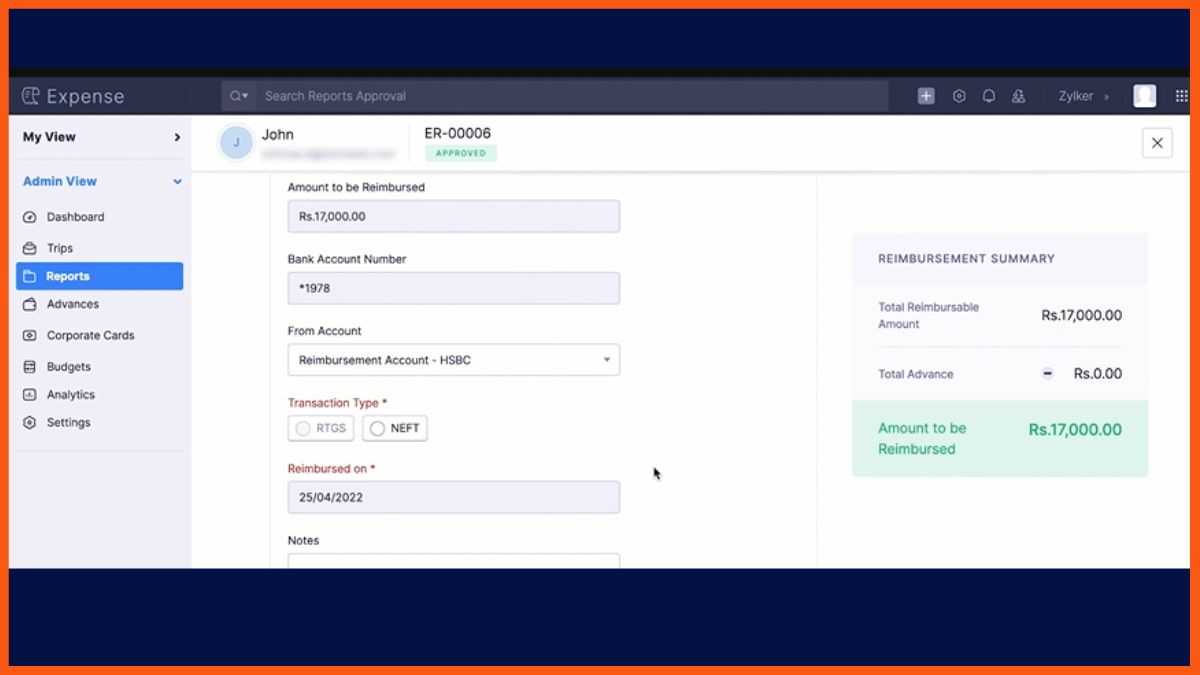1200x675 pixels.
Task: Click the Corporate Cards icon
Action: pos(29,335)
